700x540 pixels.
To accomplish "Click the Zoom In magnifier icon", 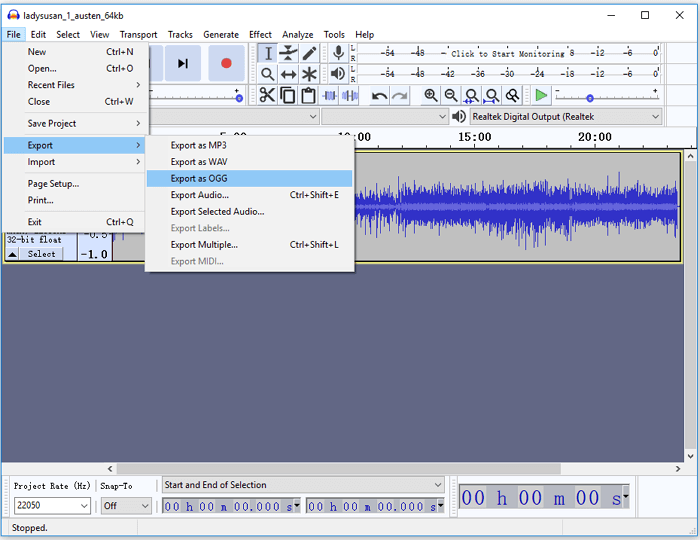I will (x=430, y=95).
